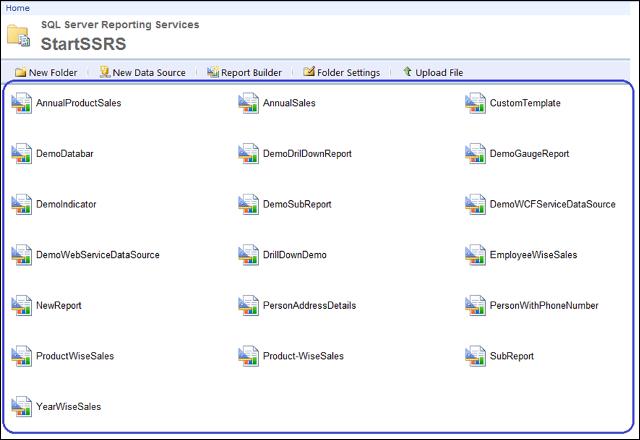The width and height of the screenshot is (640, 440).
Task: Click the DemoWebServiceDataSource report icon
Action: point(22,255)
